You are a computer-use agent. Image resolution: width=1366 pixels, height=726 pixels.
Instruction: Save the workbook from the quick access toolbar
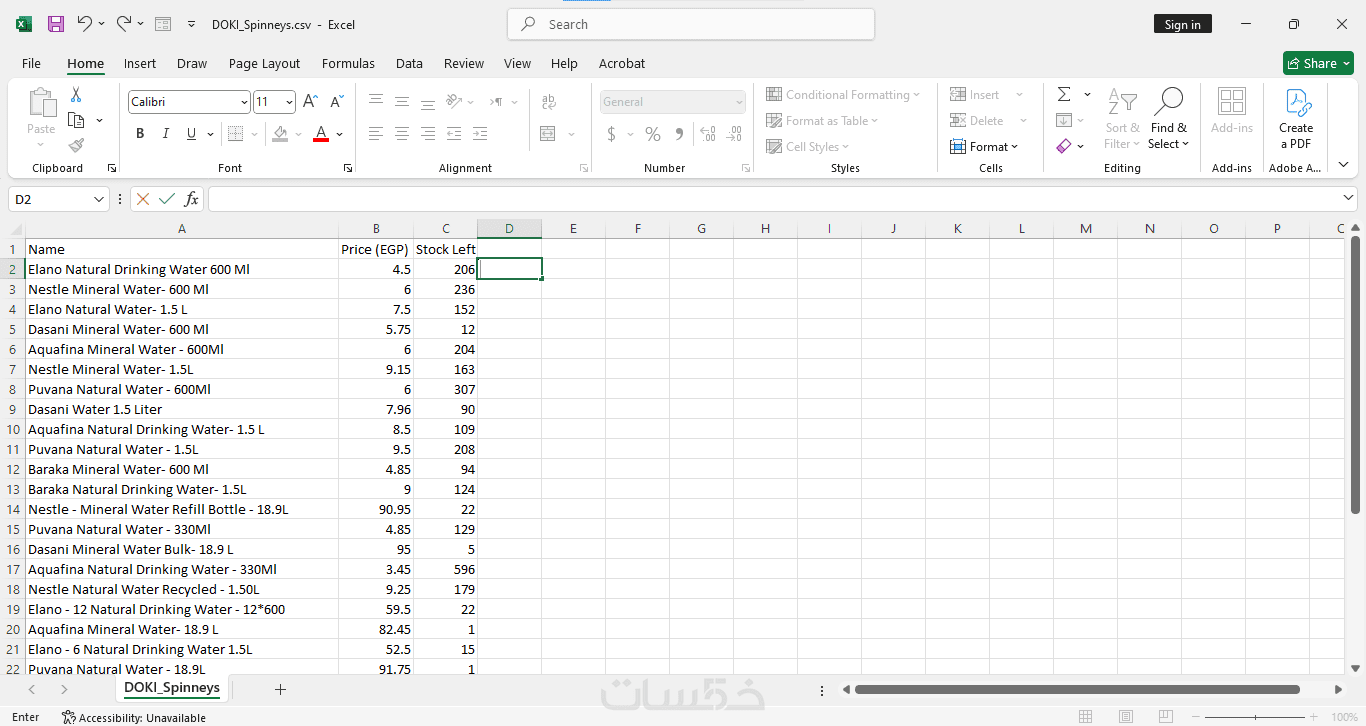coord(56,24)
